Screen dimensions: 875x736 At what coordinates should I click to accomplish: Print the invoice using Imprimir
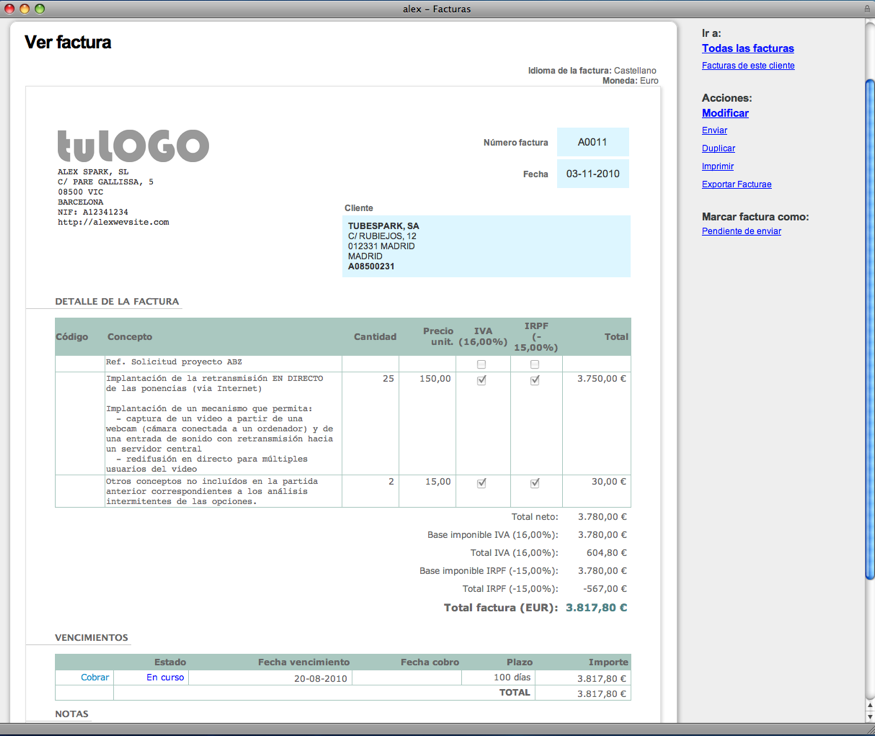[x=717, y=167]
